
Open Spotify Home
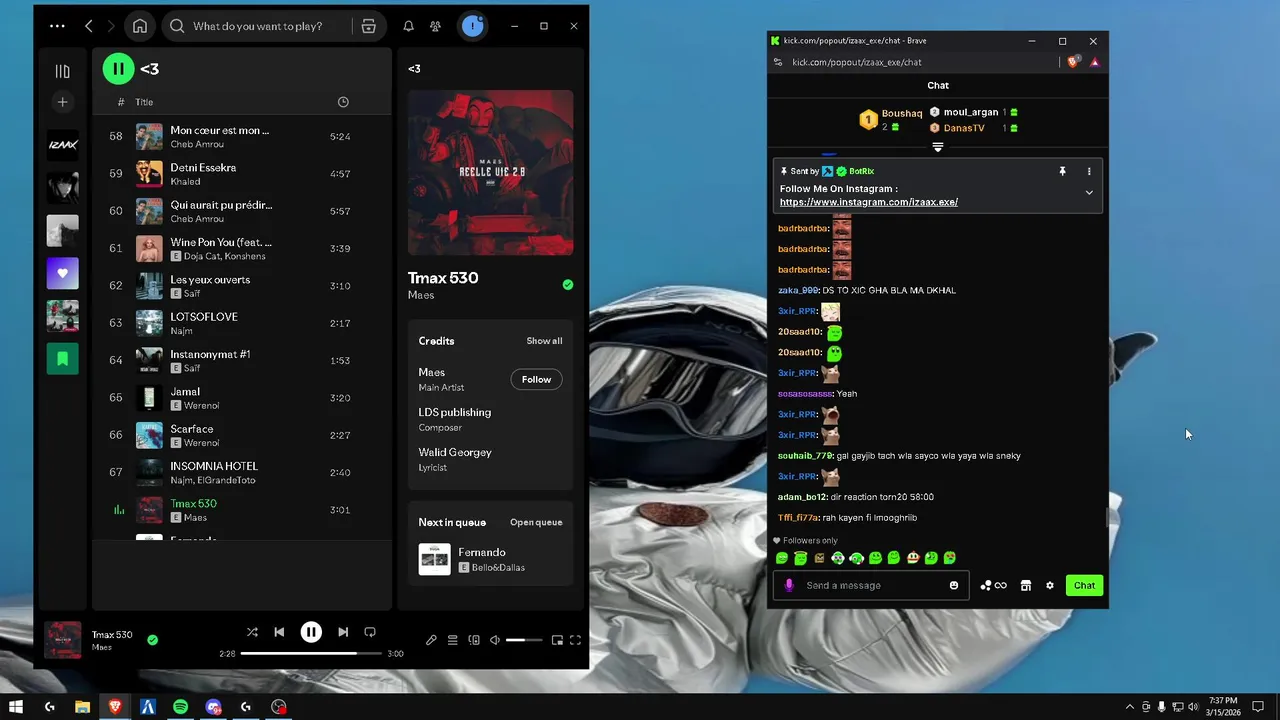tap(140, 26)
